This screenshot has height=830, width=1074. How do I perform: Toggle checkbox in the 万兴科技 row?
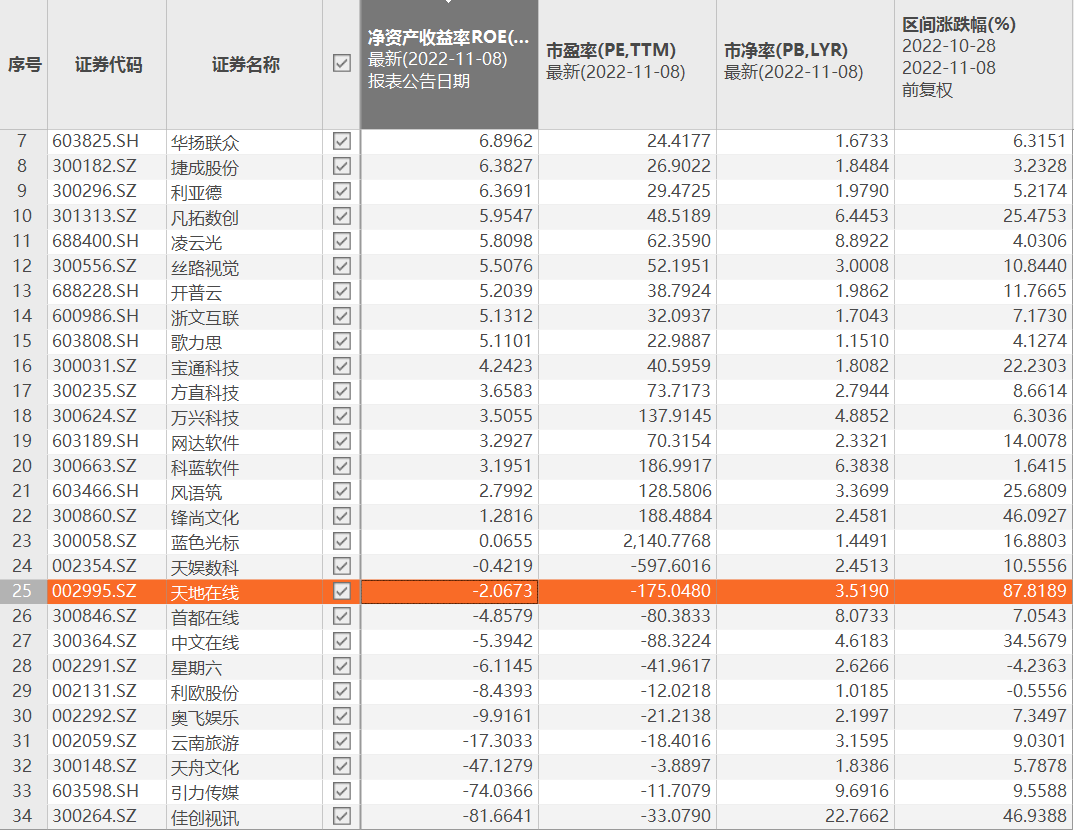tap(341, 416)
